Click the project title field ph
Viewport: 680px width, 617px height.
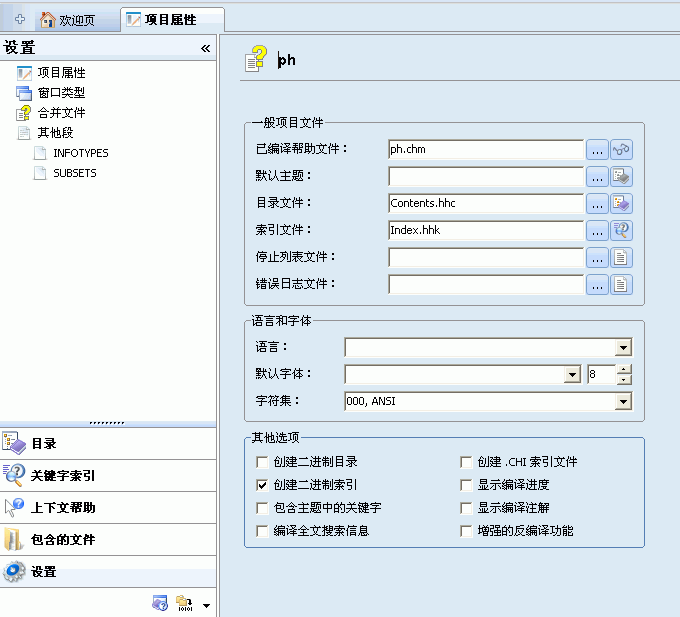click(287, 60)
